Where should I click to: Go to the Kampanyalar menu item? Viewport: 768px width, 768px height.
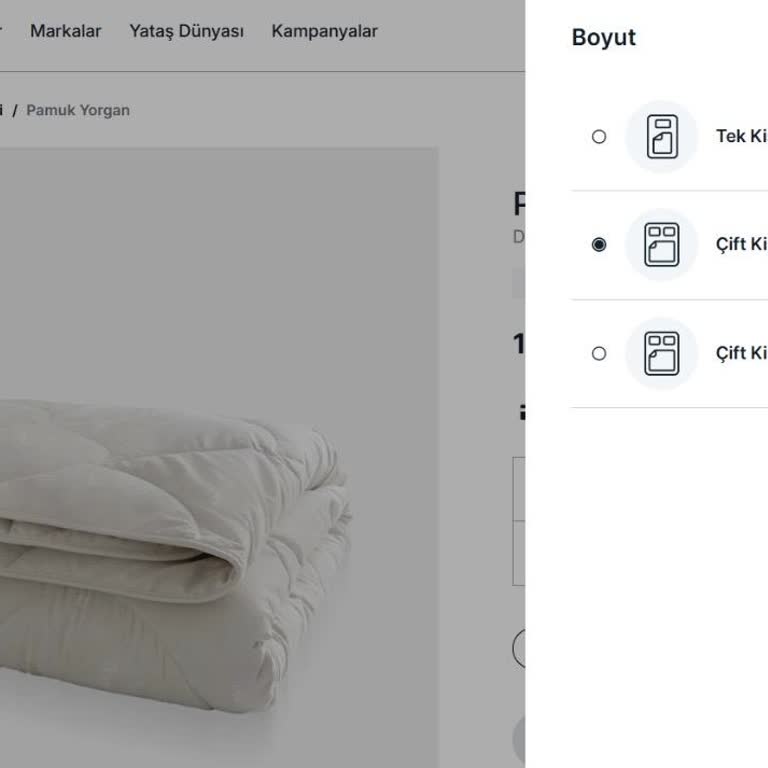[x=324, y=31]
